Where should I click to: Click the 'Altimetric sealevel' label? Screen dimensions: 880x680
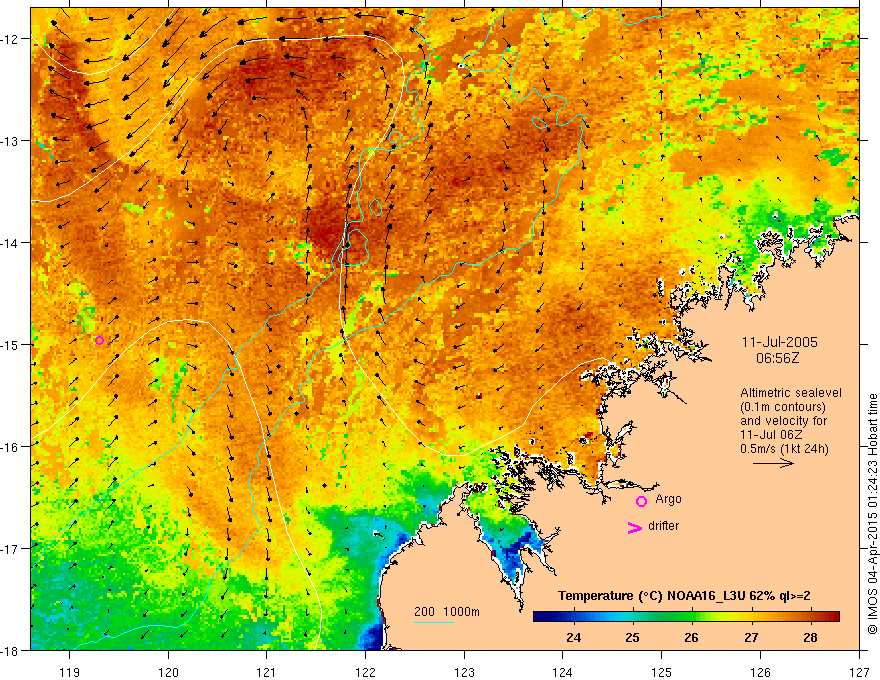[x=791, y=393]
